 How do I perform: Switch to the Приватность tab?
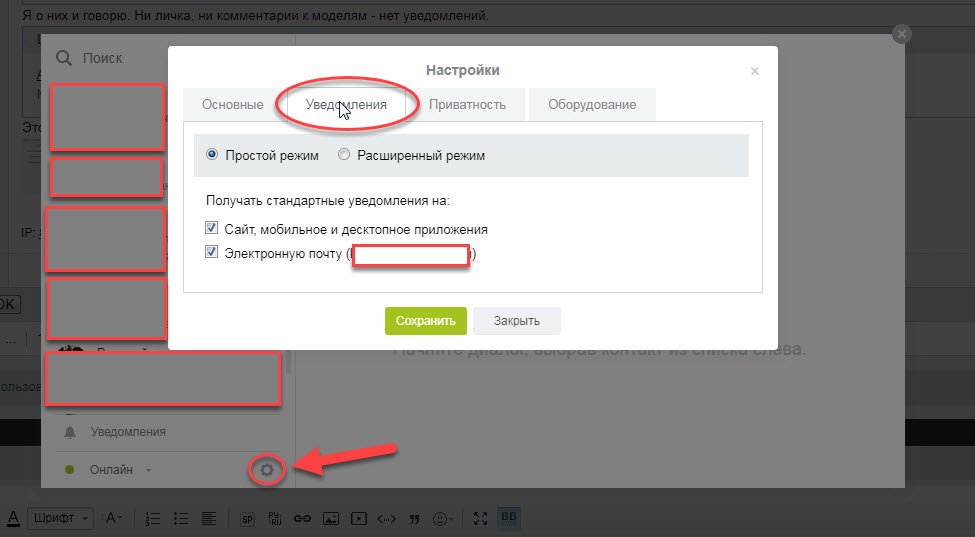coord(467,104)
